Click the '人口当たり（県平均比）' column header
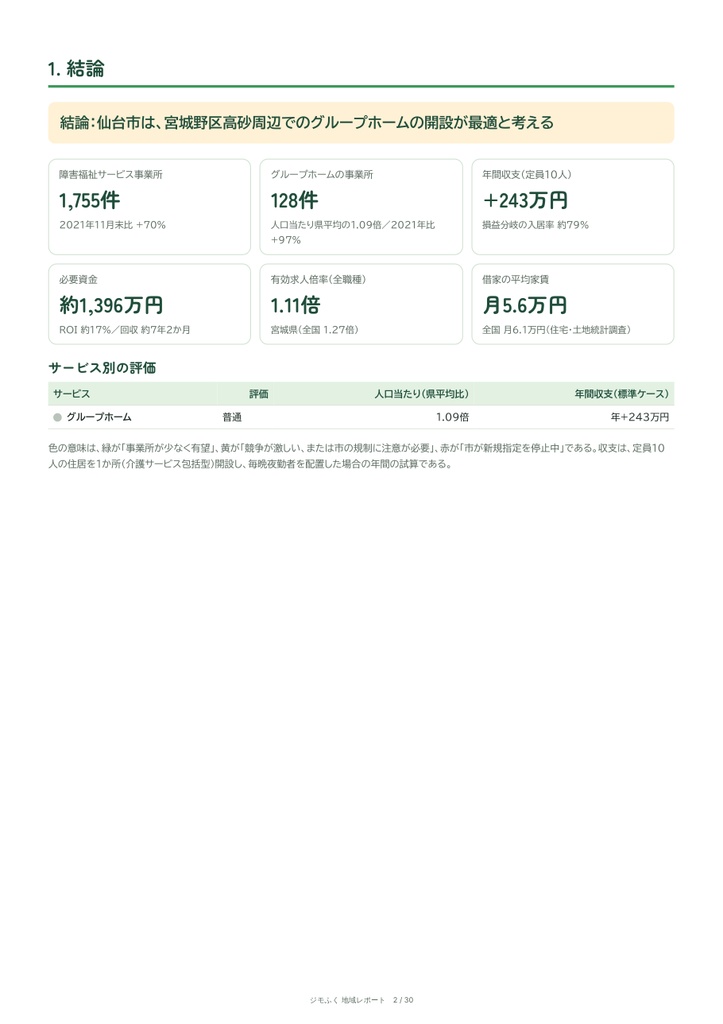 [421, 394]
